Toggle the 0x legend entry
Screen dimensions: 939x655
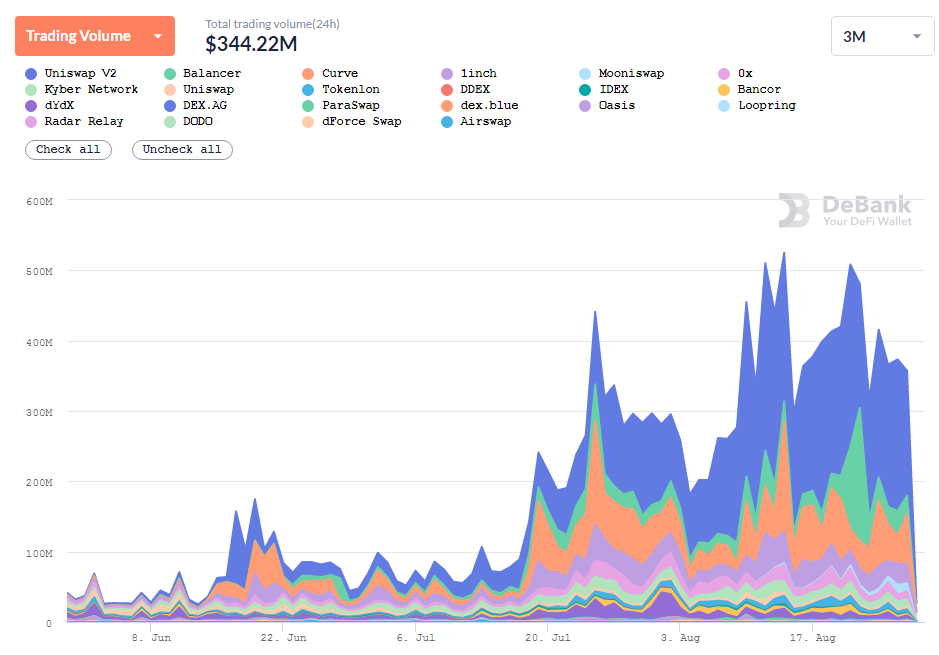point(735,74)
